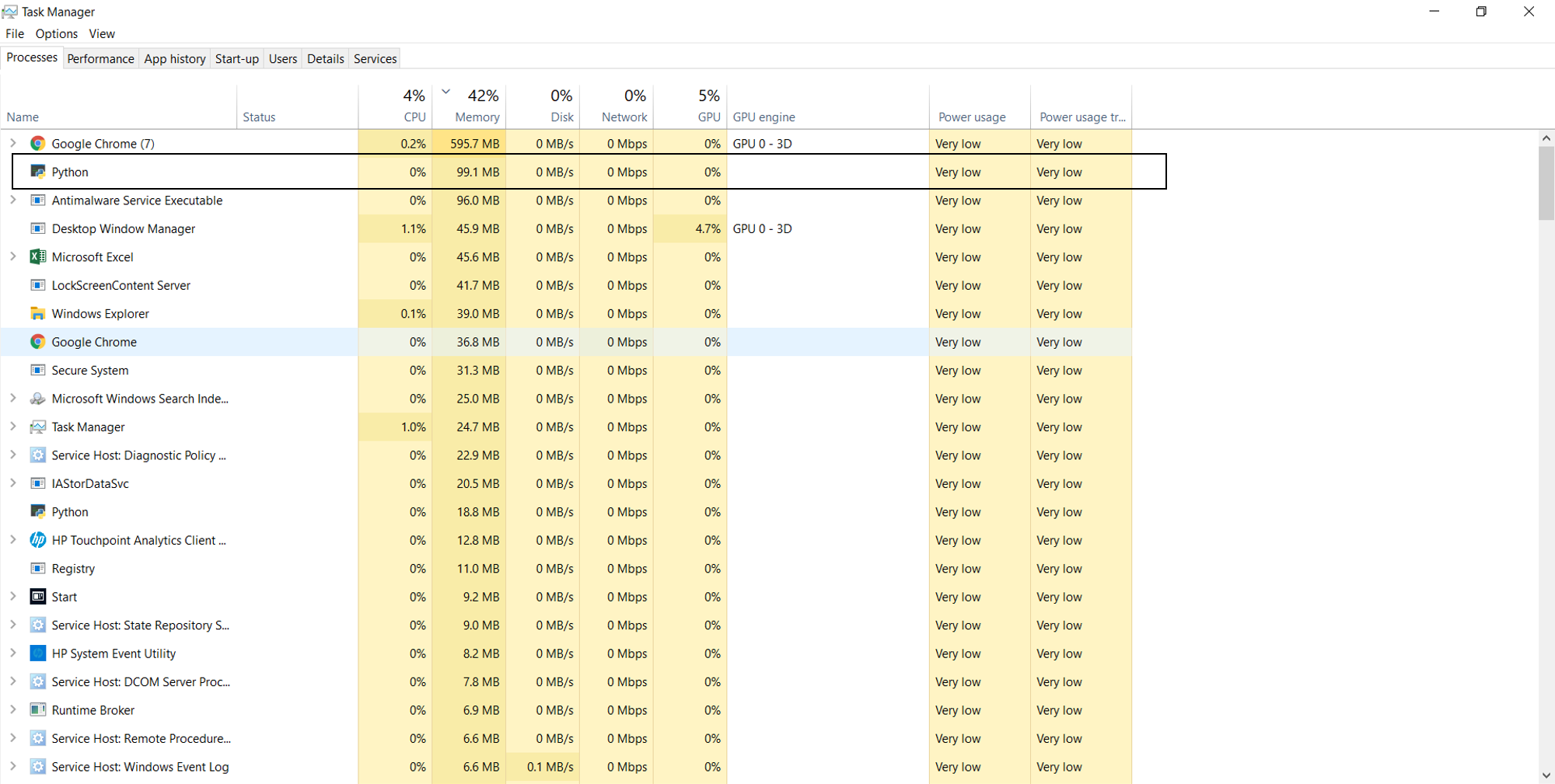This screenshot has width=1555, height=784.
Task: Click the Memory column header
Action: click(x=469, y=106)
